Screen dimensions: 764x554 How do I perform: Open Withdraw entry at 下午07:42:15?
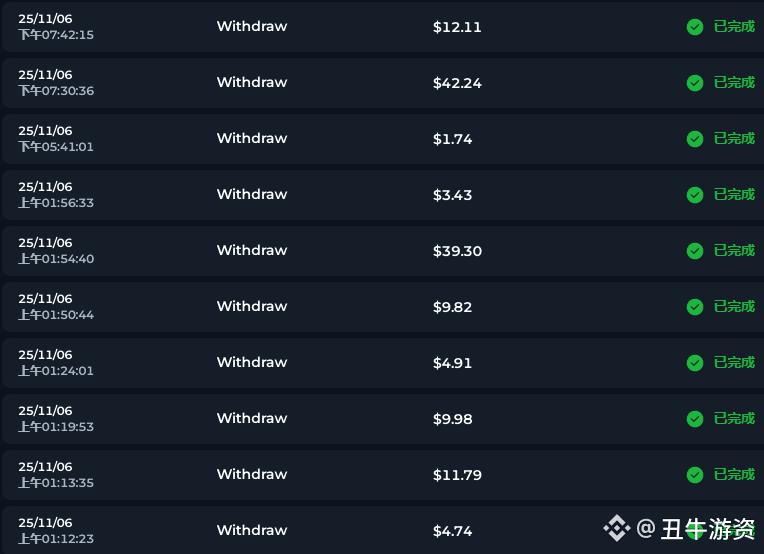[x=252, y=27]
